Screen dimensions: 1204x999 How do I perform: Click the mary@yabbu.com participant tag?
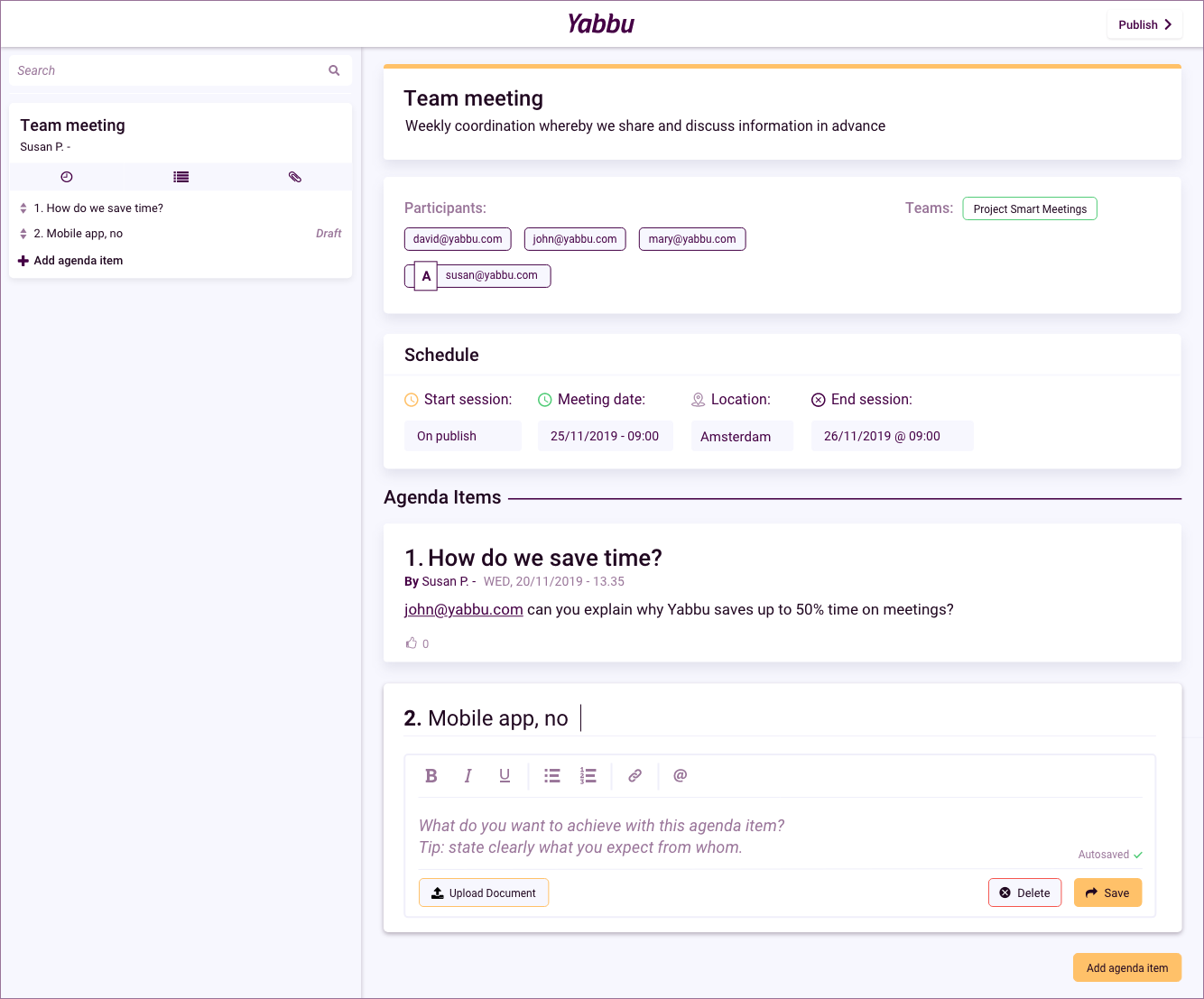[x=692, y=239]
